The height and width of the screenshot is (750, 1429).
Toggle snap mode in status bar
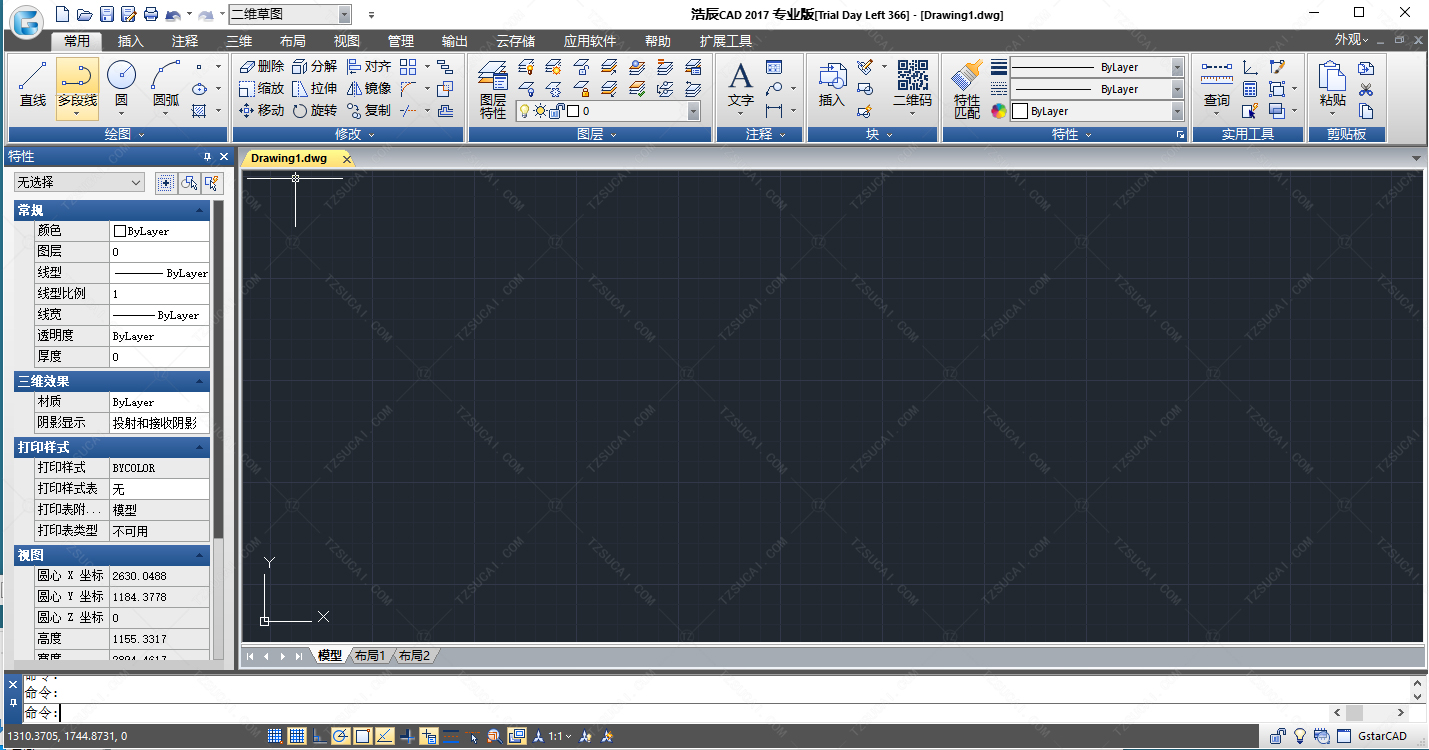pos(275,737)
